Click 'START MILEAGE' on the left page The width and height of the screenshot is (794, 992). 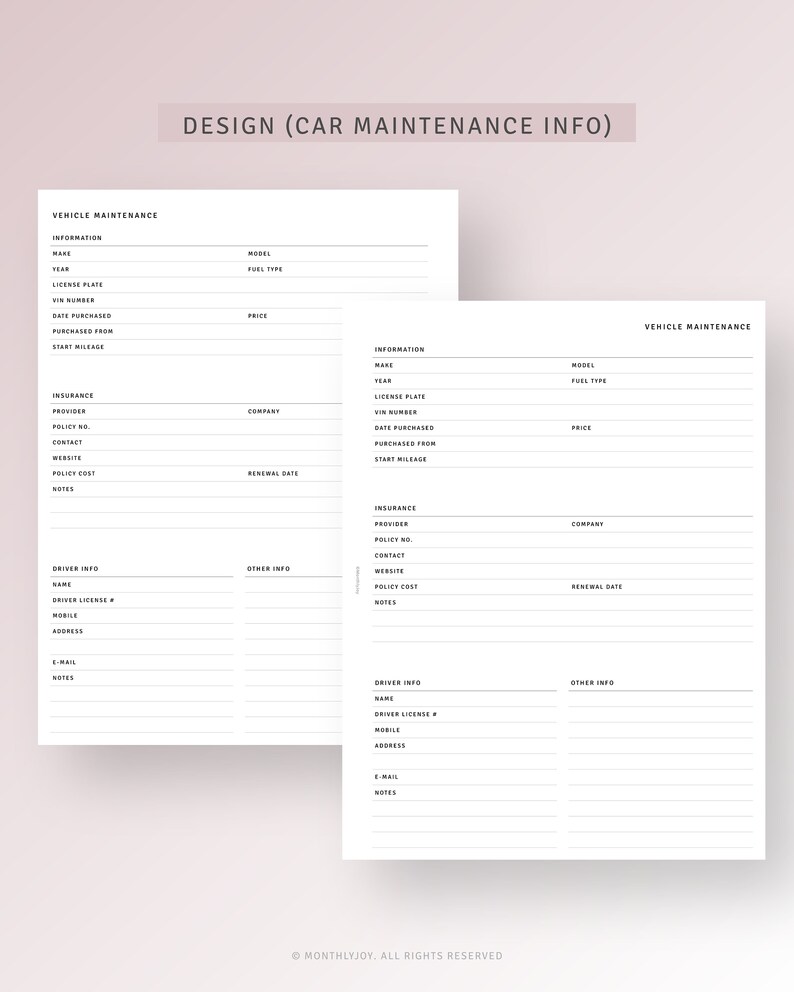coord(78,347)
